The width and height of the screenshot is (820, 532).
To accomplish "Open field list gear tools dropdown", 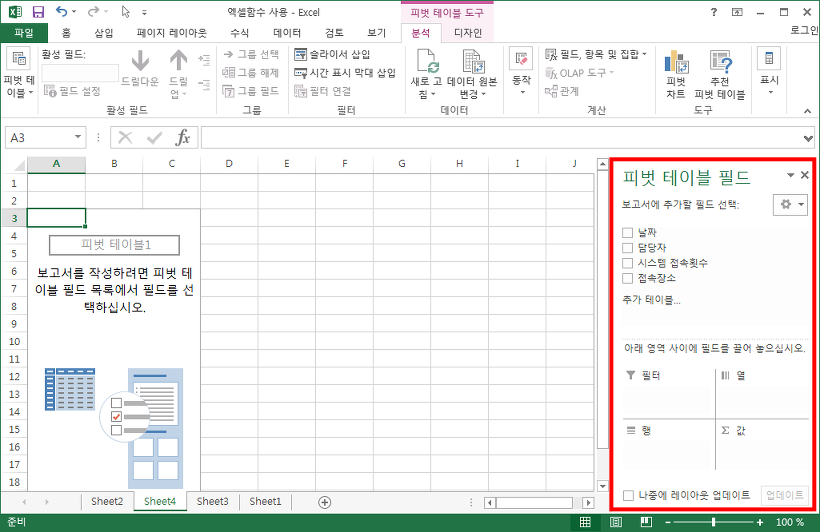I will coord(790,205).
